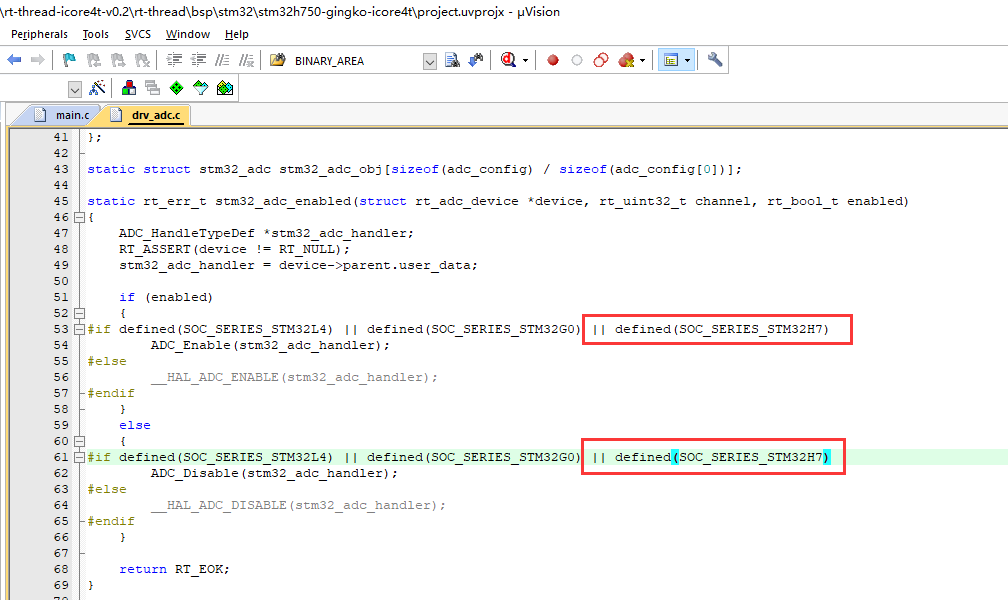Image resolution: width=1008 pixels, height=600 pixels.
Task: Collapse the #if block at line 53
Action: pos(79,329)
